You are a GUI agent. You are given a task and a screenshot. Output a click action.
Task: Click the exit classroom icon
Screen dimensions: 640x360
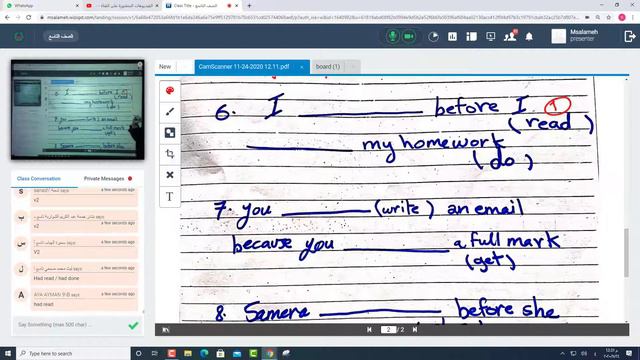(629, 36)
